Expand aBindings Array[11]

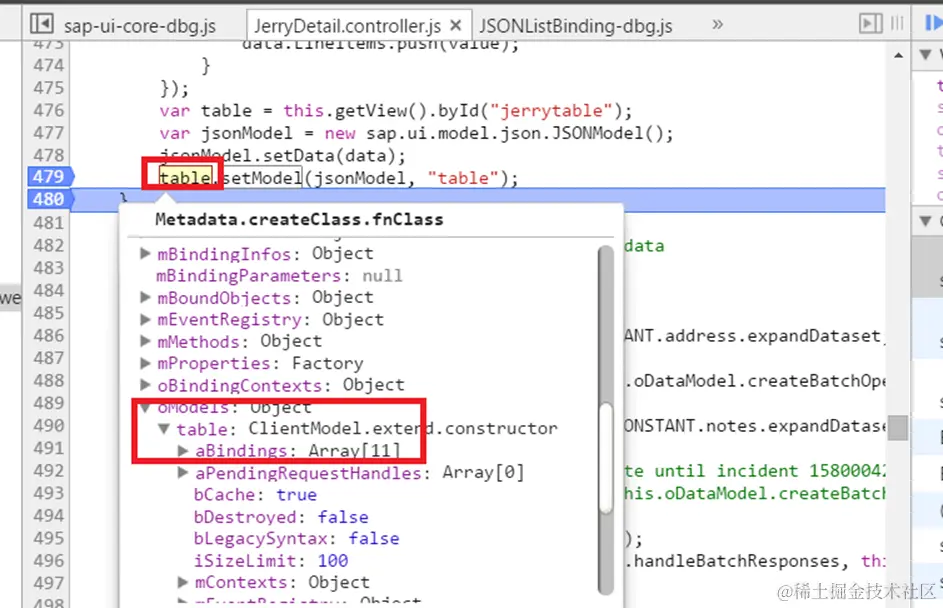coord(183,450)
